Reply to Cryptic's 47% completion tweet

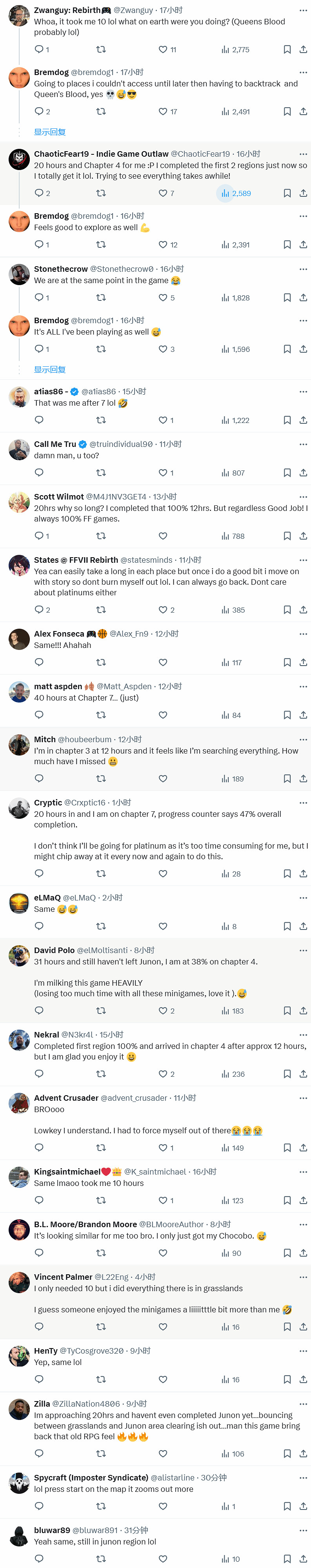tap(40, 873)
